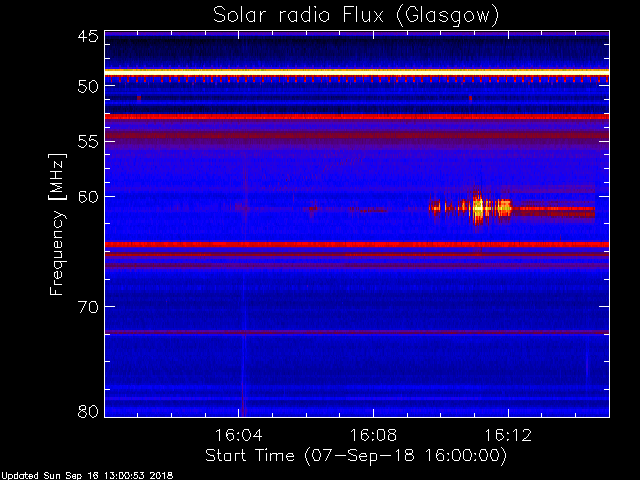Click the "Start Time (07-Sep-18 16:00:00)" label
Screen dimensions: 640x480
click(356, 456)
